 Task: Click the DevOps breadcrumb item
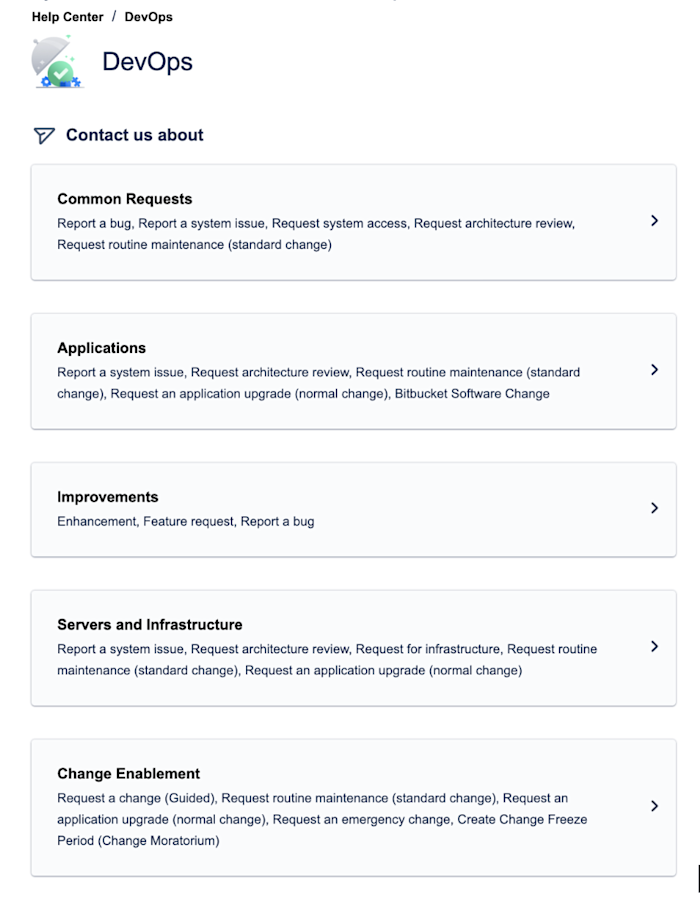tap(148, 17)
